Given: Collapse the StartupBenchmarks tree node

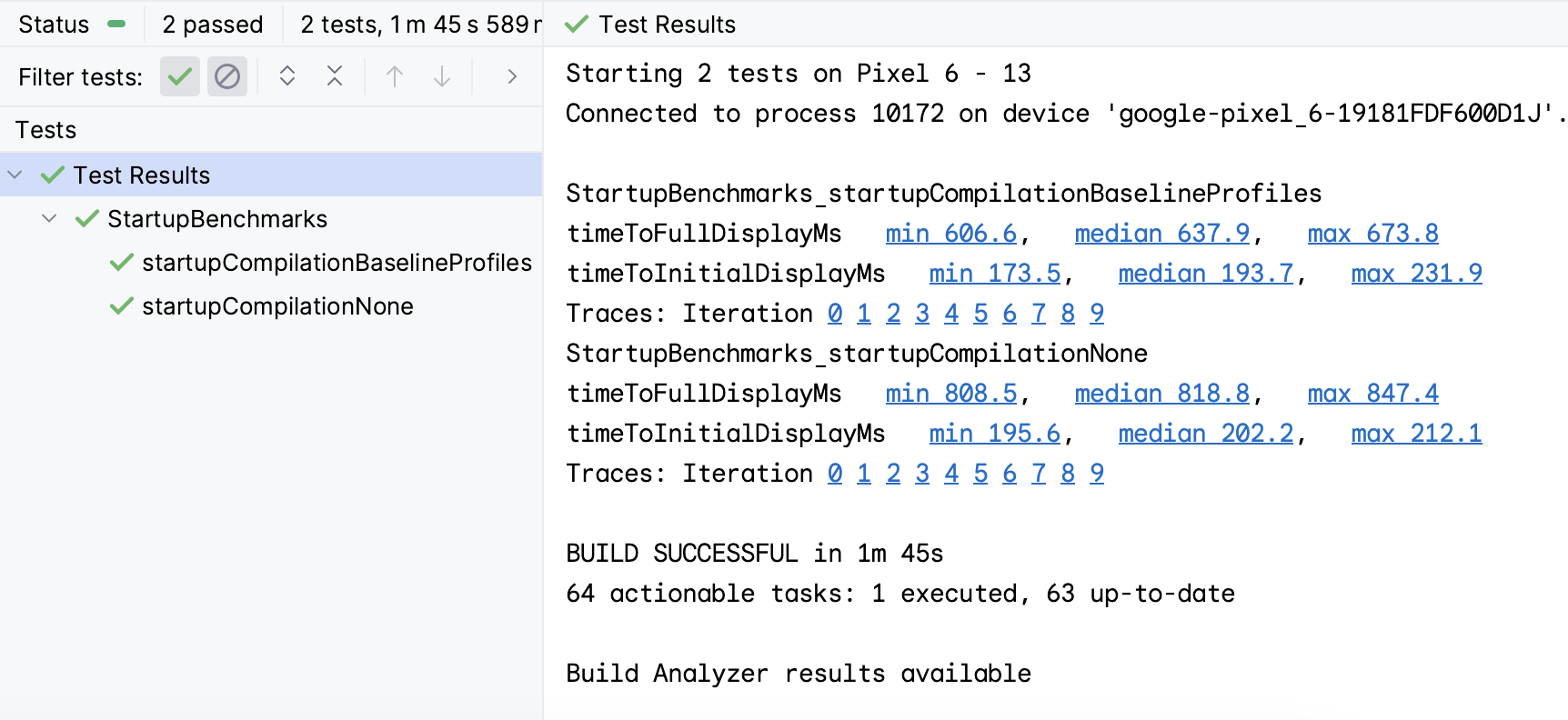Looking at the screenshot, I should pos(50,218).
